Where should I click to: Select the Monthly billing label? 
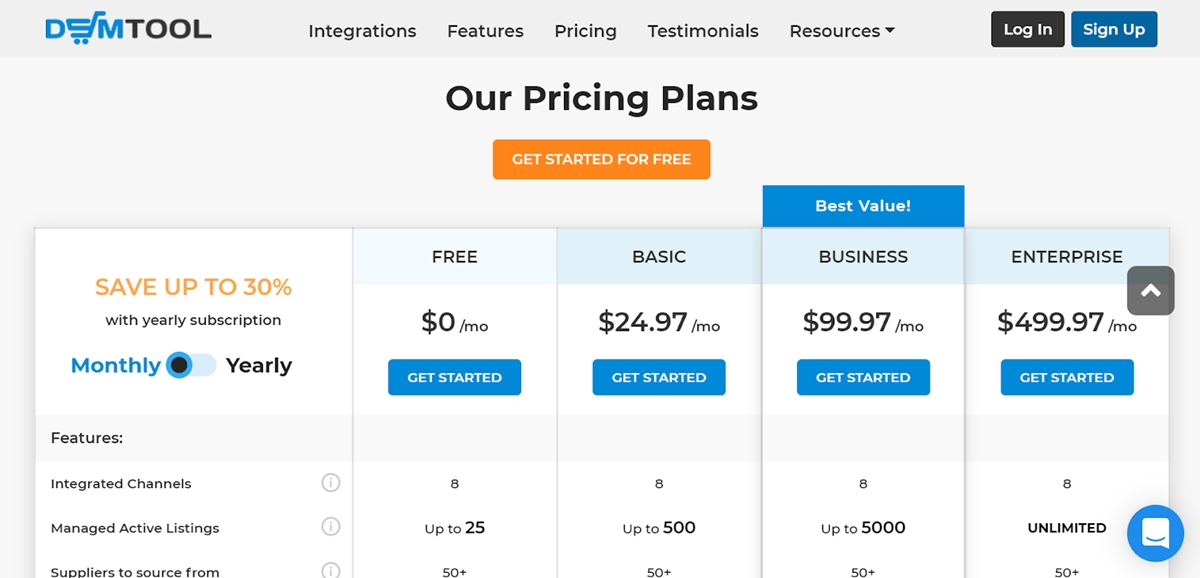(x=116, y=365)
